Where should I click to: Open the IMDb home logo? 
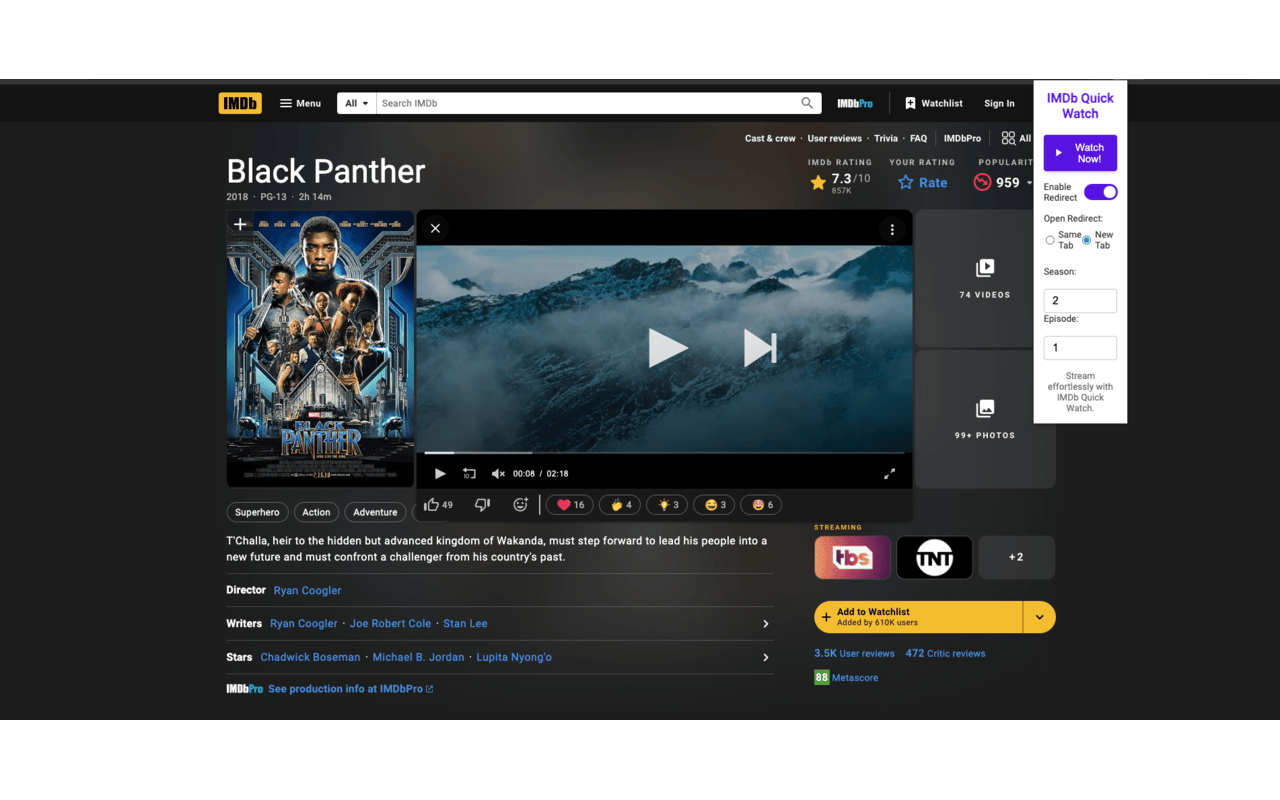(x=240, y=103)
